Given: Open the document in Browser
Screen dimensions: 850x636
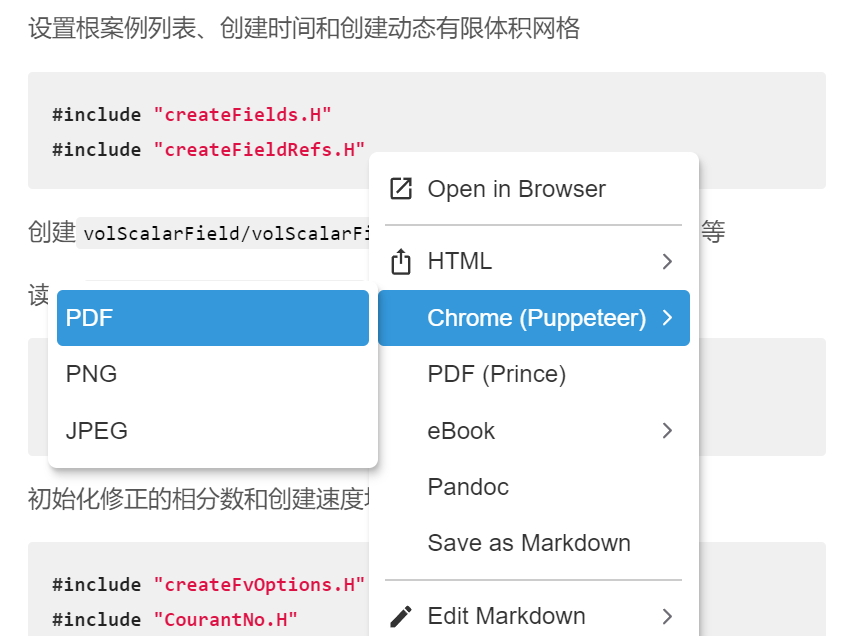Looking at the screenshot, I should (517, 188).
